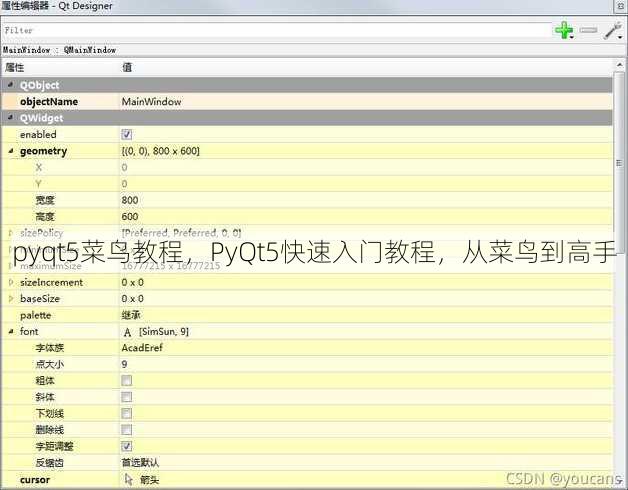Check the 删除线 (strikeout) checkbox
Image resolution: width=628 pixels, height=490 pixels.
(127, 430)
